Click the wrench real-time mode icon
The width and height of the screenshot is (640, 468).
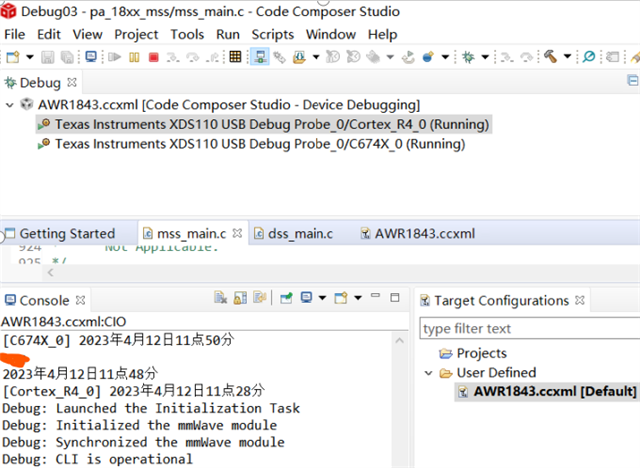[x=280, y=57]
